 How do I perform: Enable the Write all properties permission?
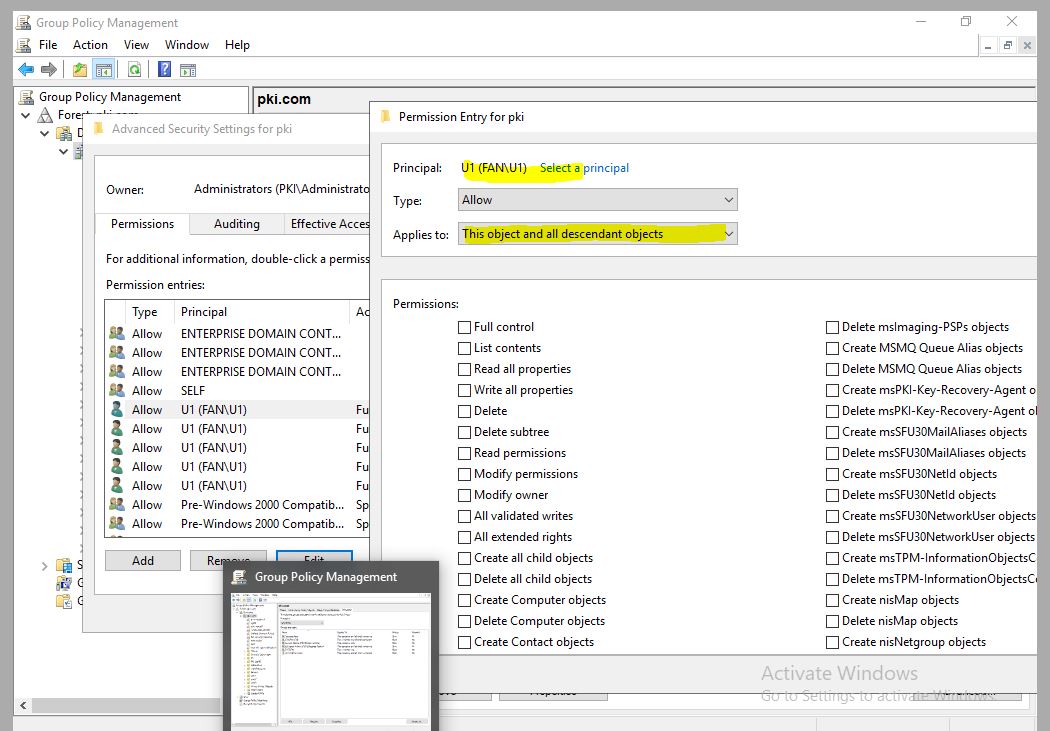464,390
